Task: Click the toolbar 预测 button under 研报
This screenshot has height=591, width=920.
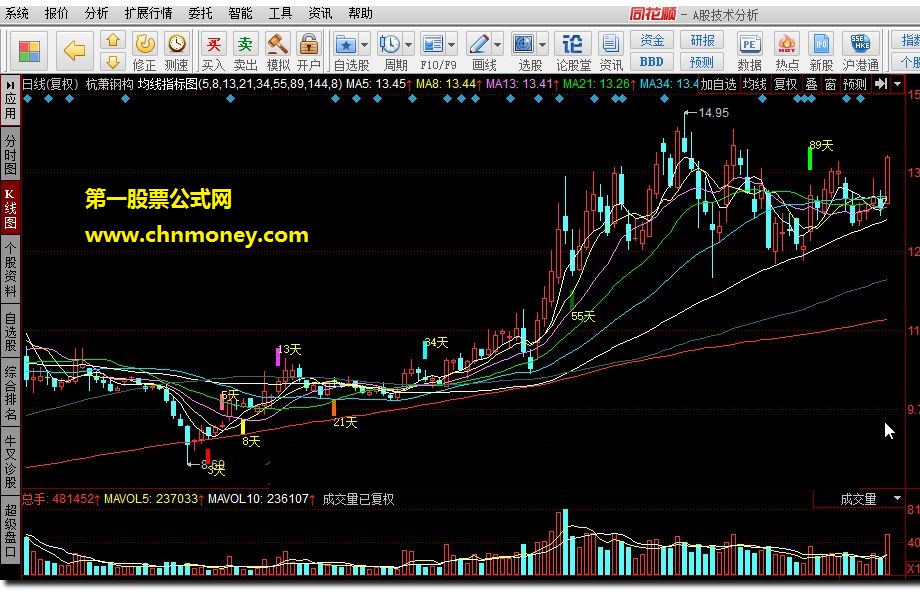Action: [702, 62]
